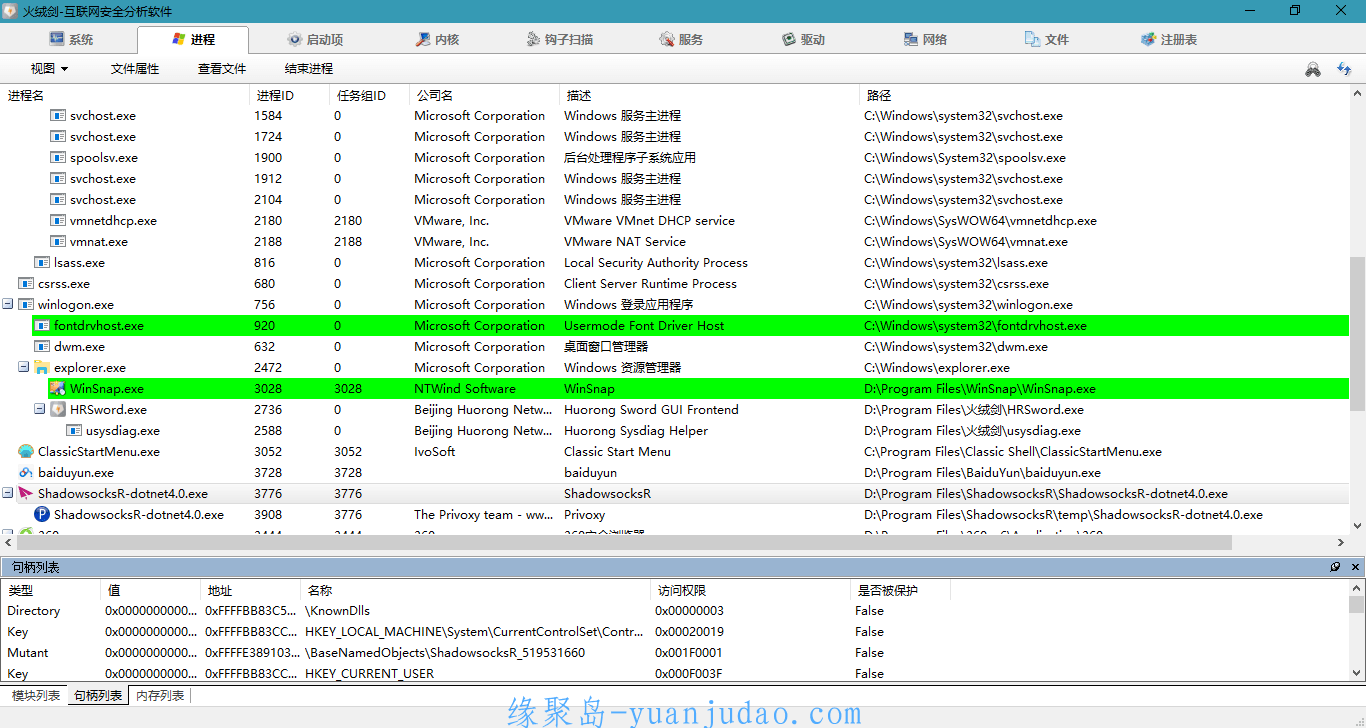This screenshot has height=728, width=1366.
Task: Click the Local Security Authority Process description
Action: pyautogui.click(x=656, y=262)
